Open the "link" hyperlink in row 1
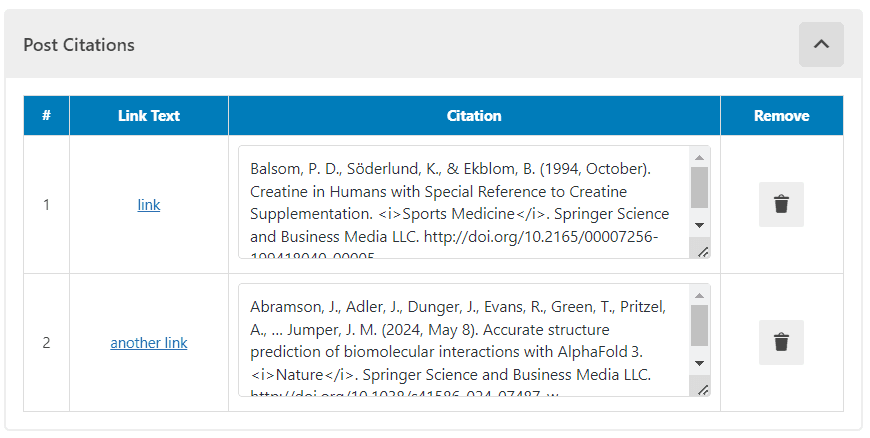 [x=149, y=205]
